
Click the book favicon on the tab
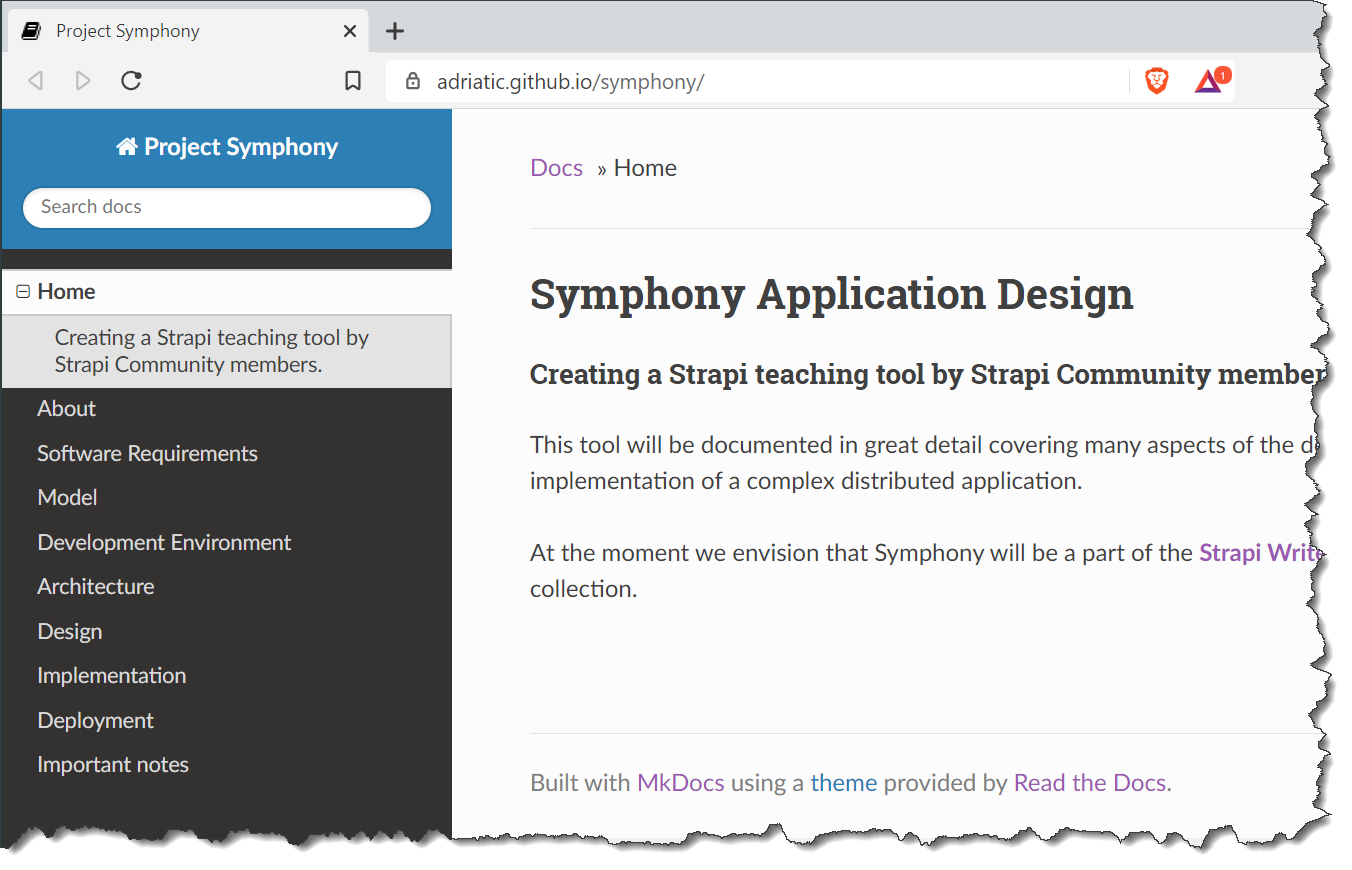click(x=31, y=31)
